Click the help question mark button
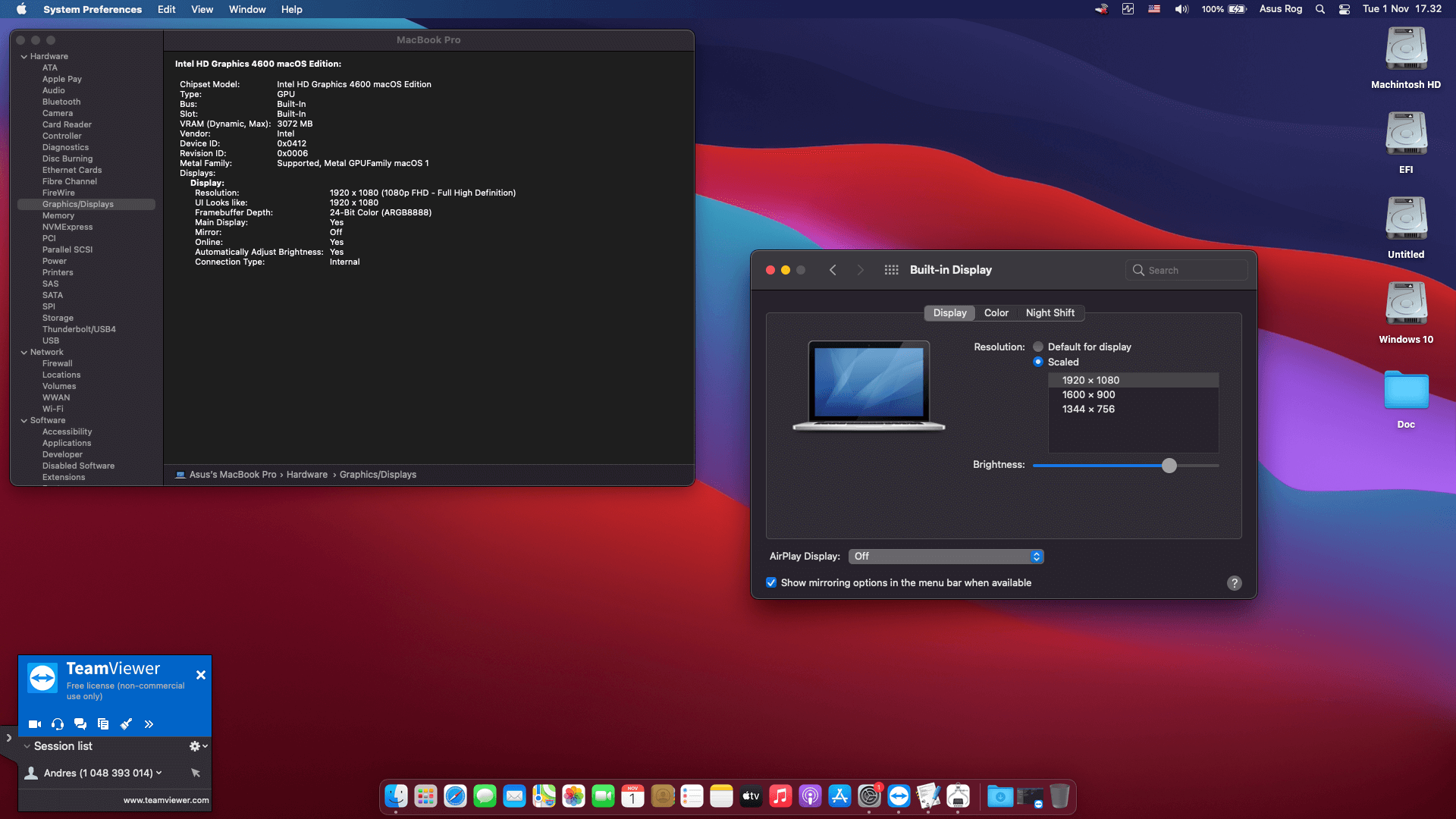The width and height of the screenshot is (1456, 819). point(1234,582)
